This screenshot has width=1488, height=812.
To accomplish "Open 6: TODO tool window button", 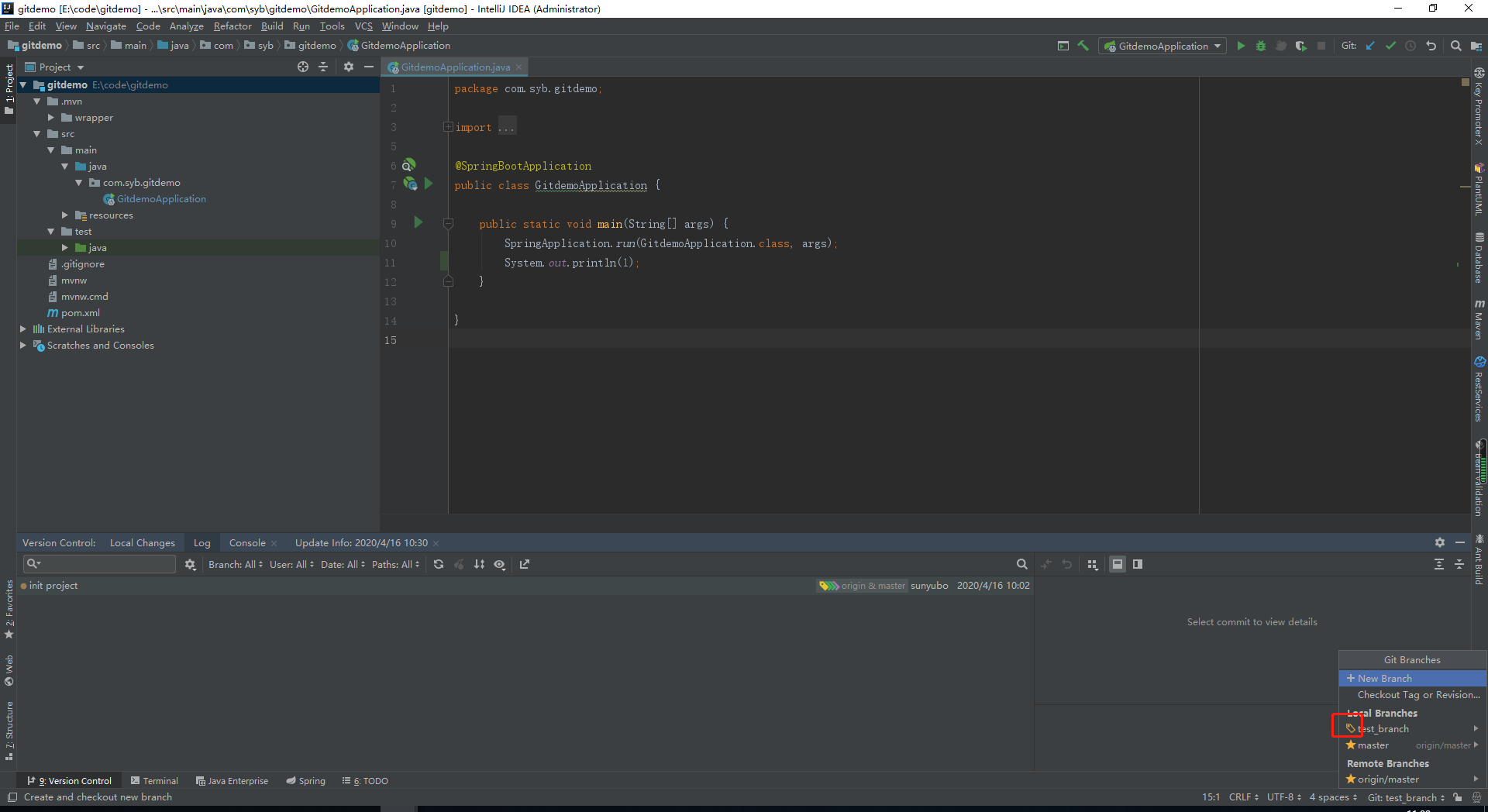I will [365, 781].
